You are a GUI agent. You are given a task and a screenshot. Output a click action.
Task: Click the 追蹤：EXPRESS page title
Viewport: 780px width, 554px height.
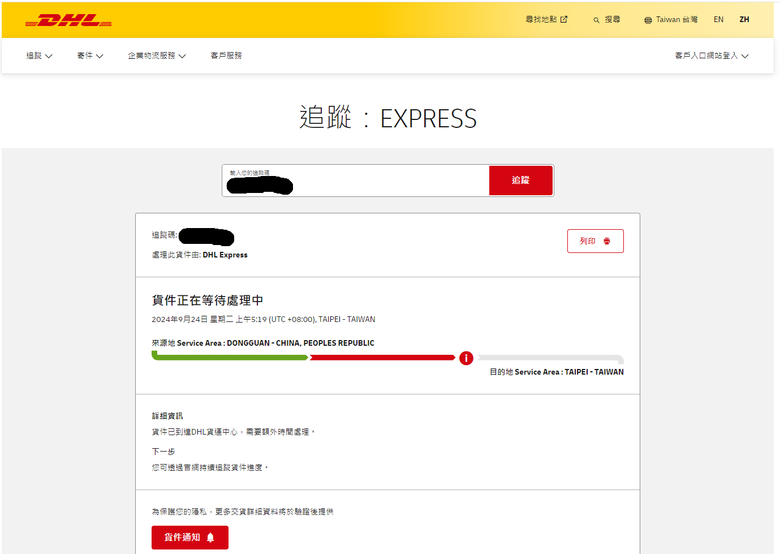pyautogui.click(x=388, y=118)
